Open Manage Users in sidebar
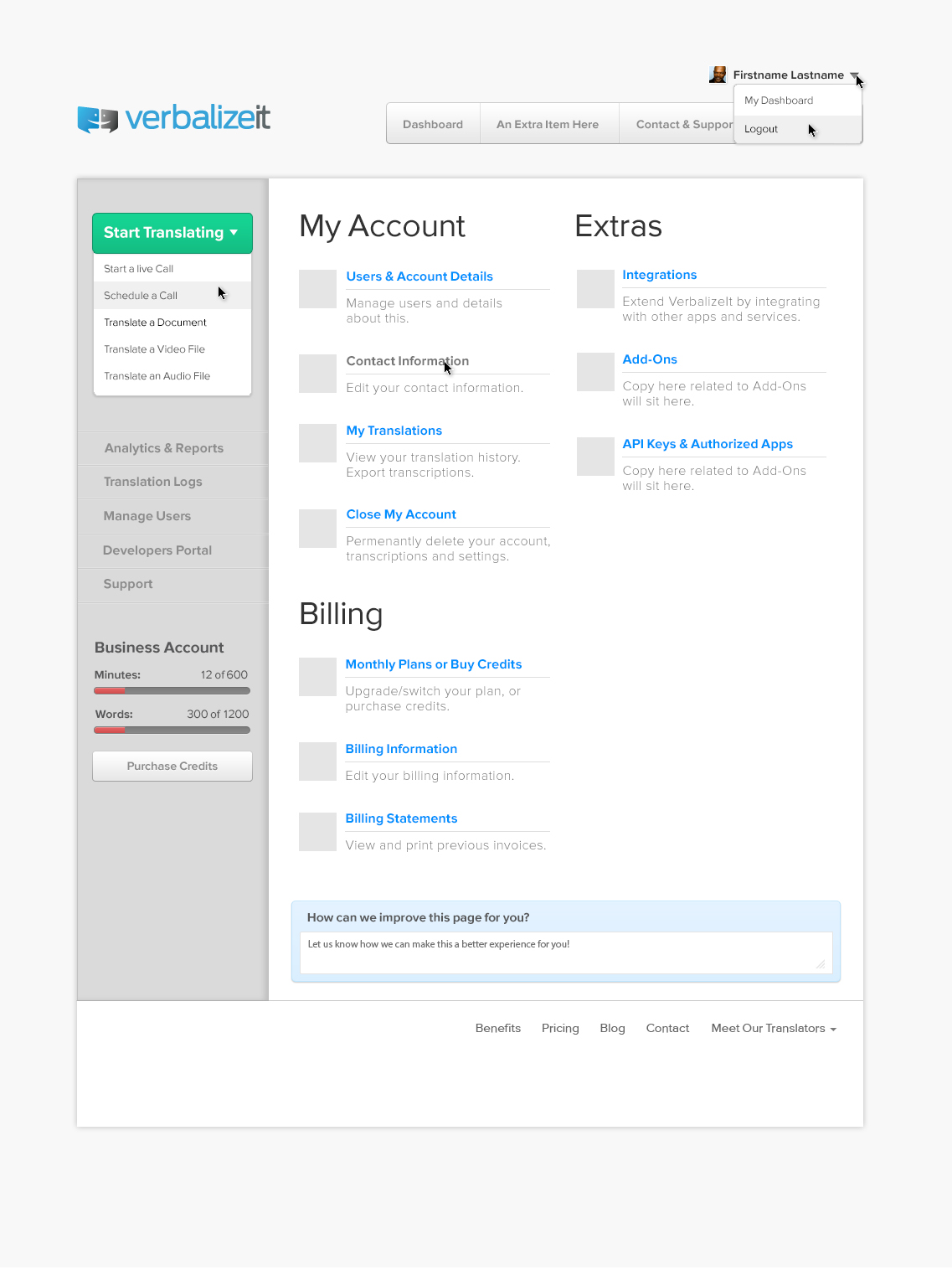This screenshot has width=952, height=1270. click(172, 516)
